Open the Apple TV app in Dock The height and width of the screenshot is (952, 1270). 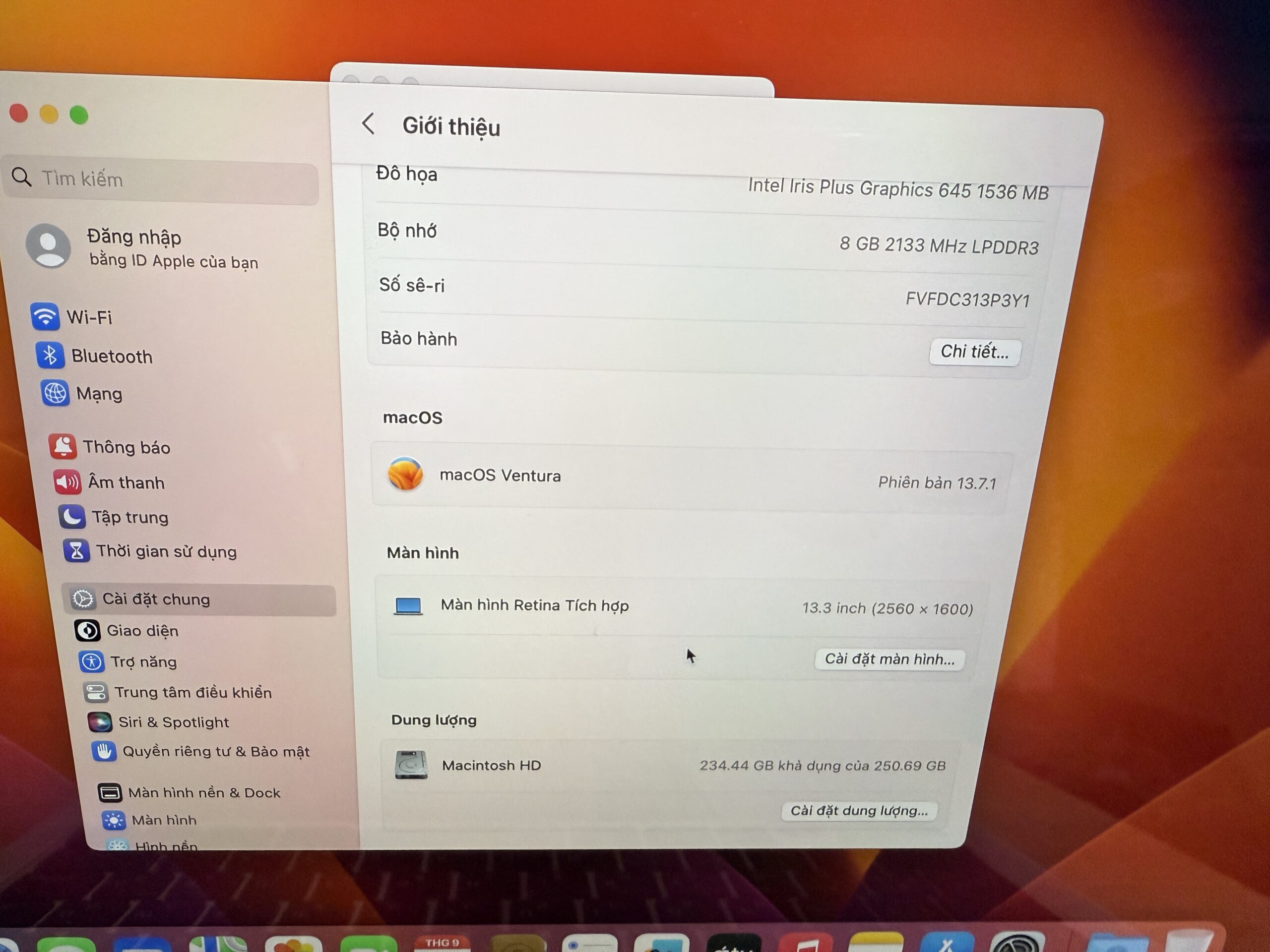734,944
